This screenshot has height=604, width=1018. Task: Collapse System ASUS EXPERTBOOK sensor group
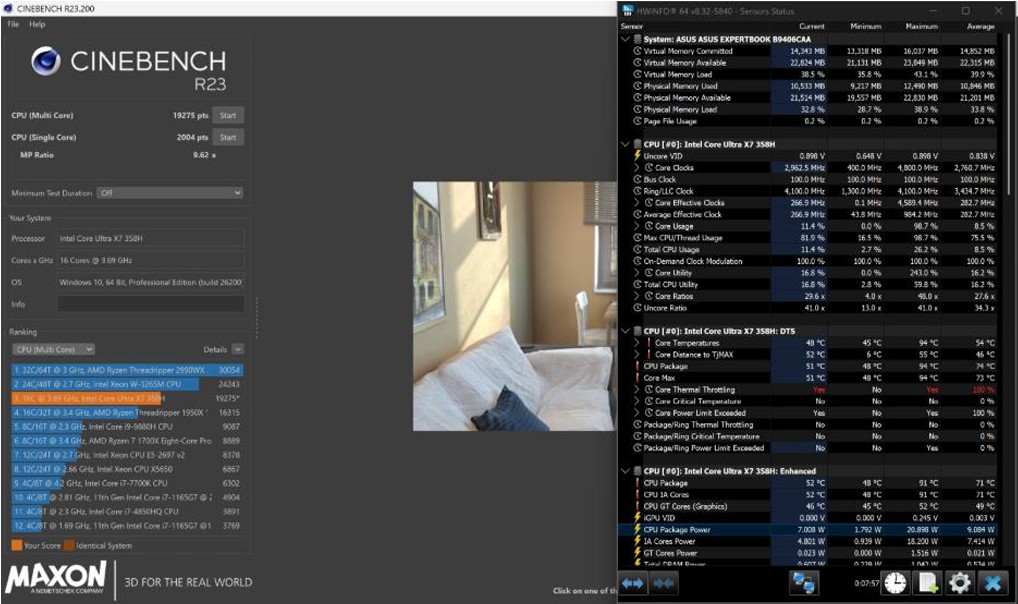[626, 39]
